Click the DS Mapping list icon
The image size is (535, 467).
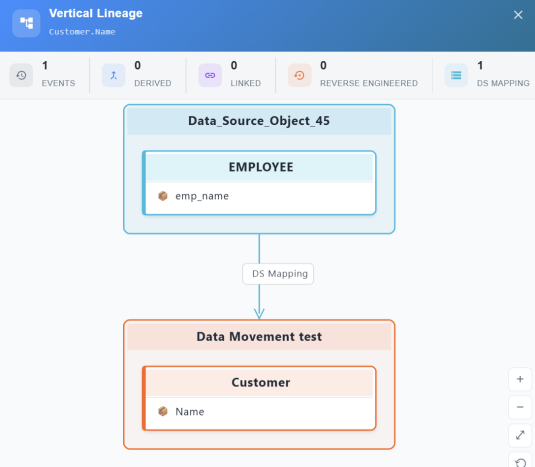[x=456, y=75]
